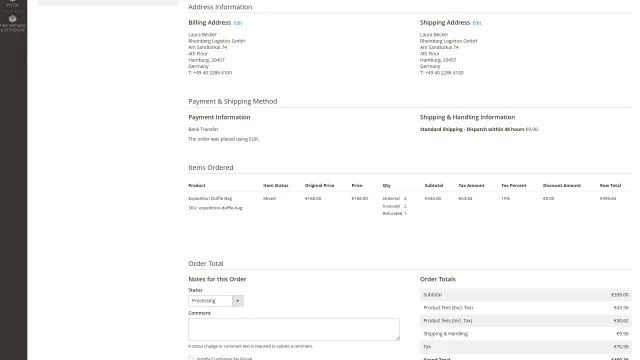Click the Notes for this Order heading
Screen dimensions: 640x360
point(217,279)
